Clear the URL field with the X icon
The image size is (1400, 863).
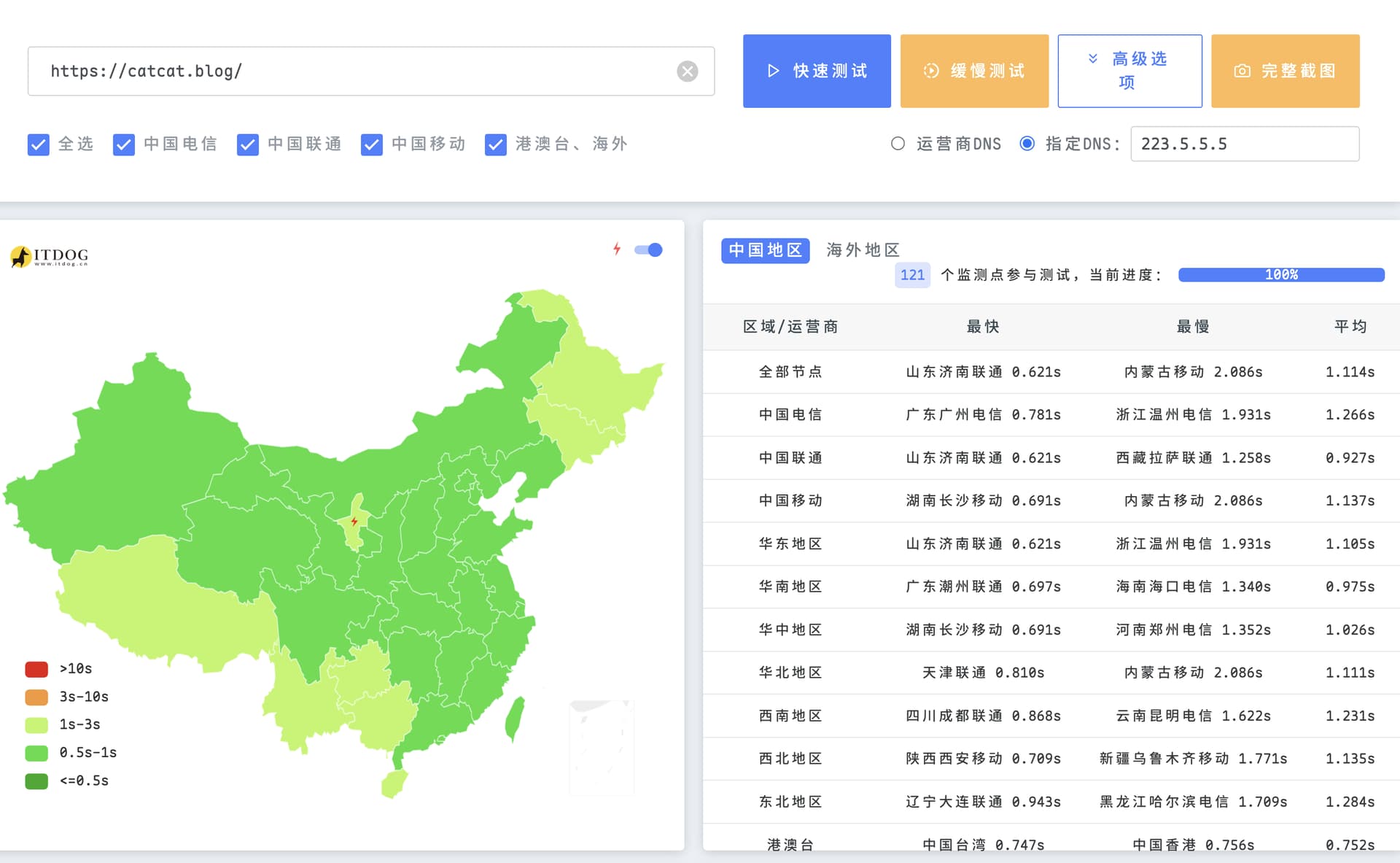point(687,71)
